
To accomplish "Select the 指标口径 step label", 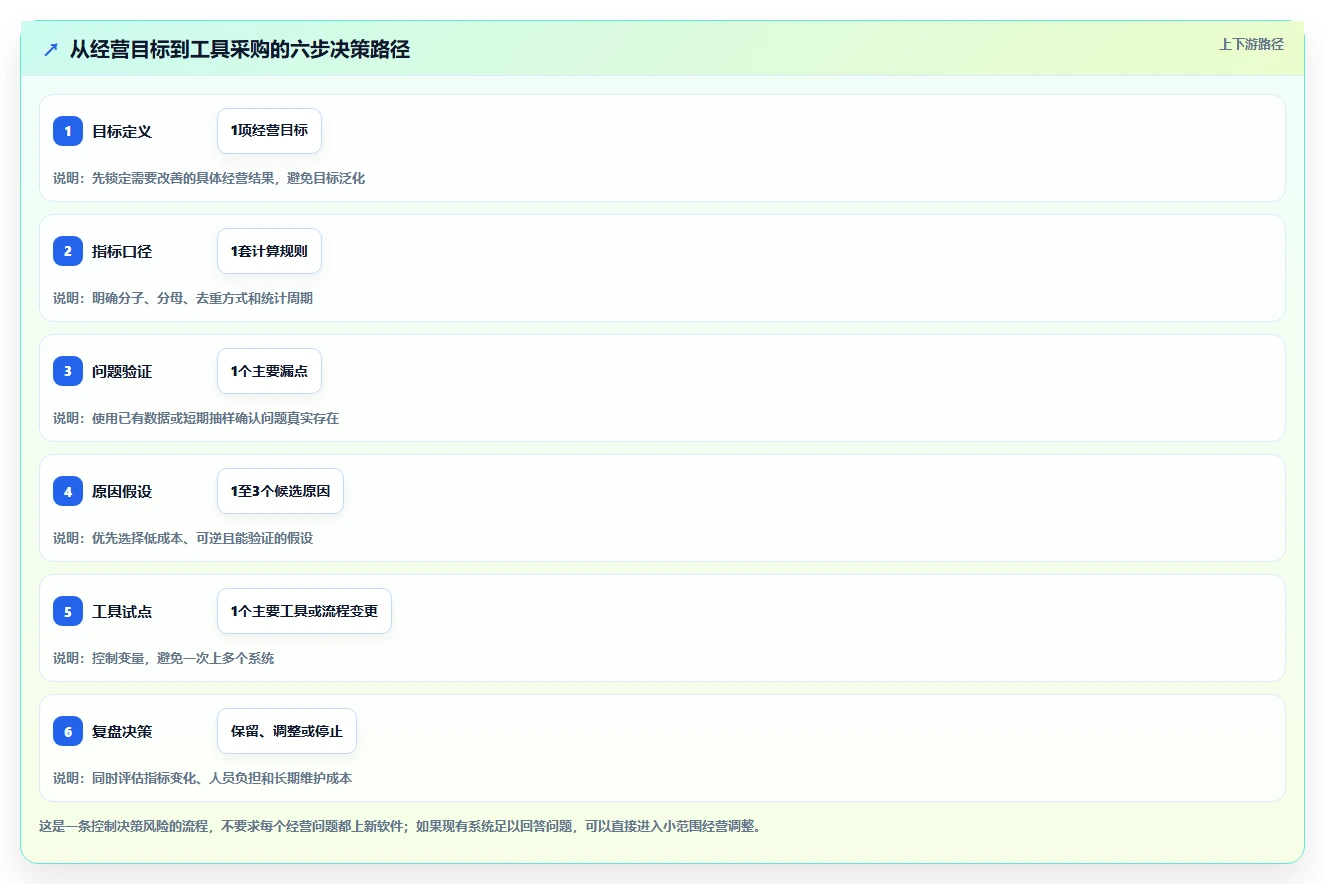I will pyautogui.click(x=122, y=251).
